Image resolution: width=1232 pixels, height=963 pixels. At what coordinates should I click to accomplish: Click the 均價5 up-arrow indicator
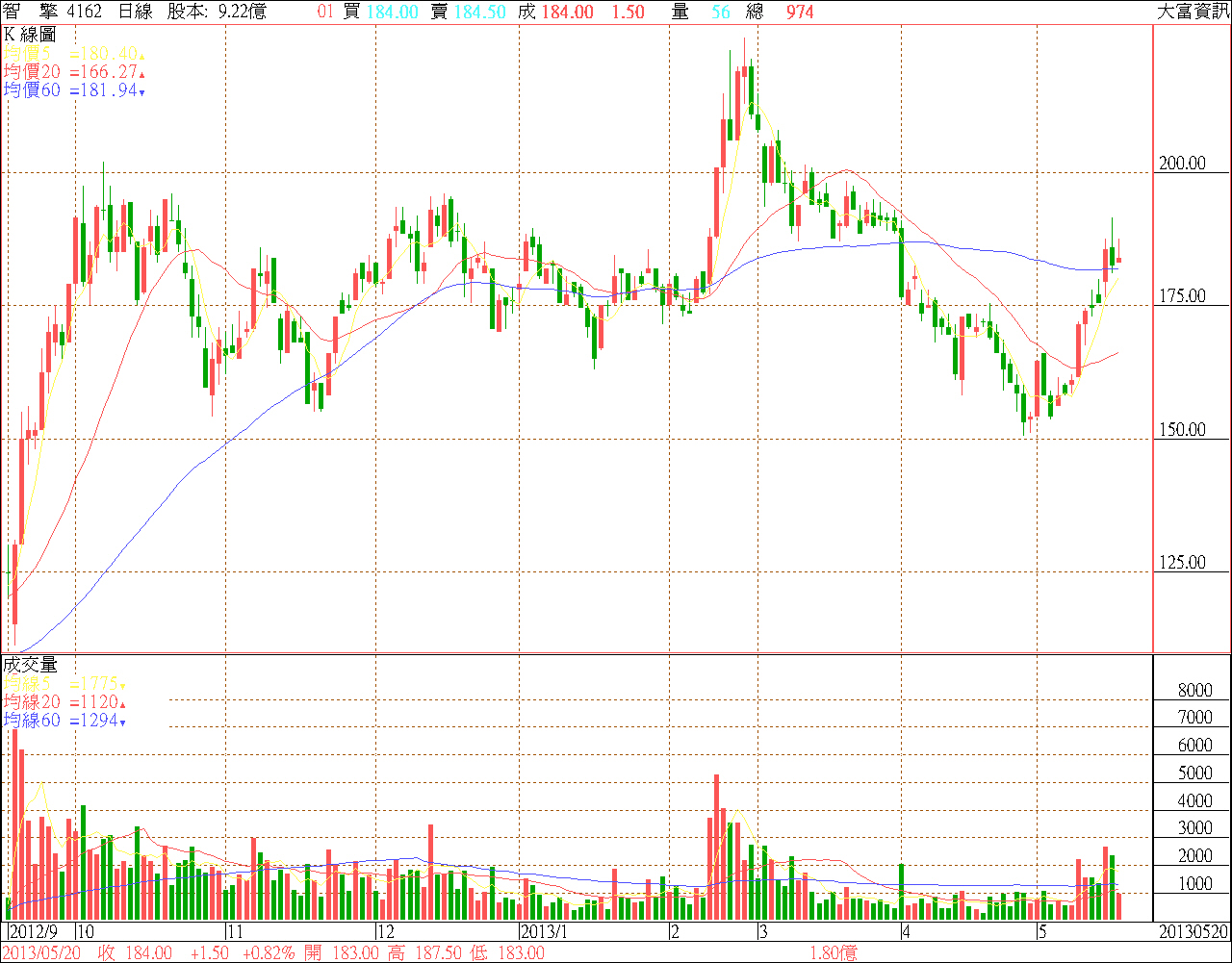142,55
